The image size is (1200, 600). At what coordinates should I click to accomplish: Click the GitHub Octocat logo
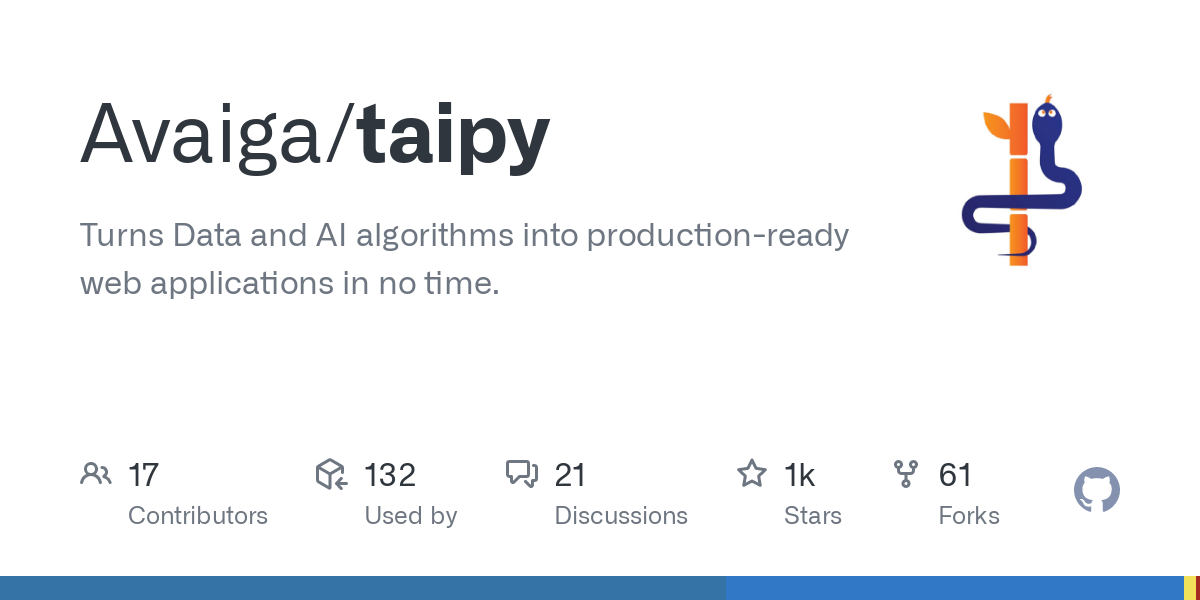[1096, 491]
